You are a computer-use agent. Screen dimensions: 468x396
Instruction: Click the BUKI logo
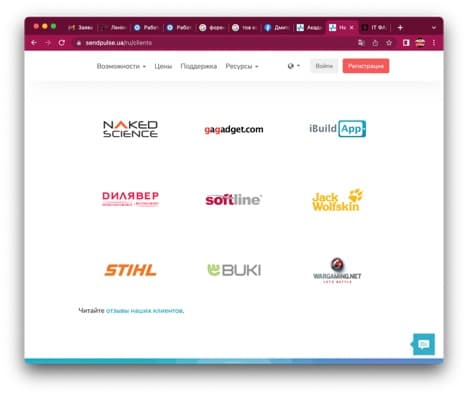[234, 270]
